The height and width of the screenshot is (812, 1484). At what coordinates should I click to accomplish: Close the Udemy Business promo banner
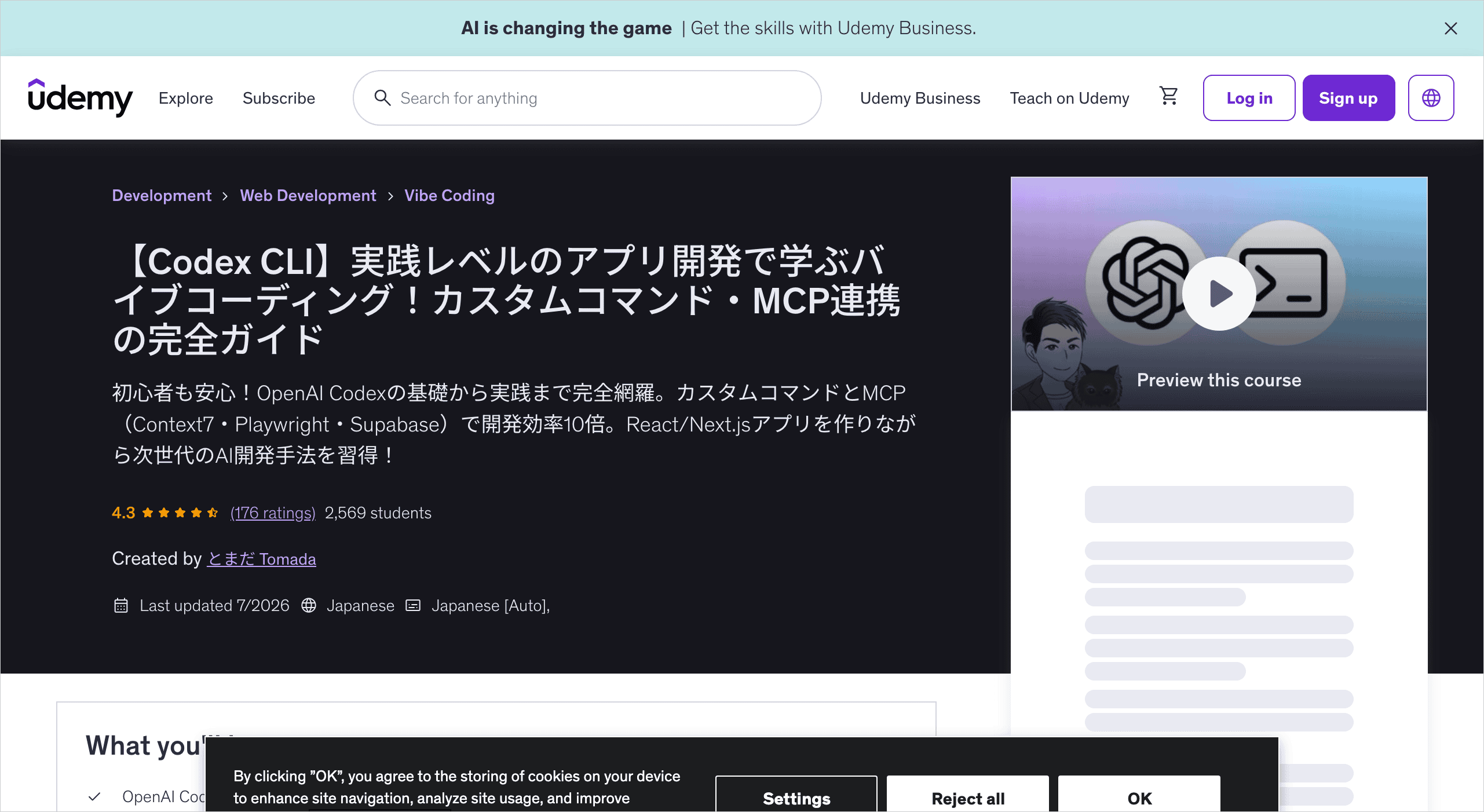point(1450,28)
